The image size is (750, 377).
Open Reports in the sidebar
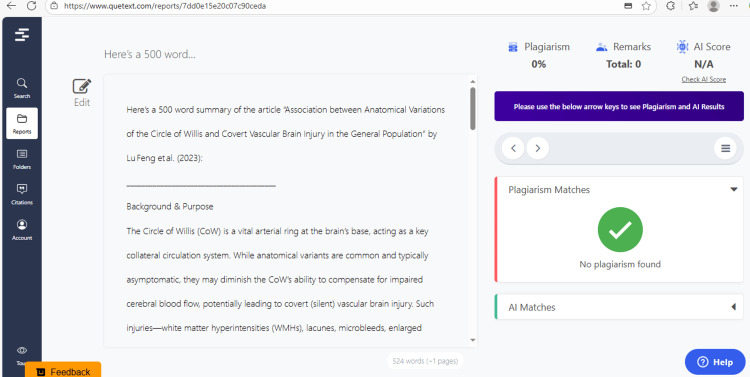(x=22, y=123)
